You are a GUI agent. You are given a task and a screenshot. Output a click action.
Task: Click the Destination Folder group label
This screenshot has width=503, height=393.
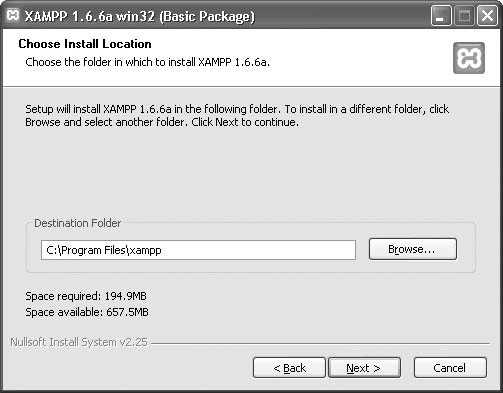coord(77,223)
